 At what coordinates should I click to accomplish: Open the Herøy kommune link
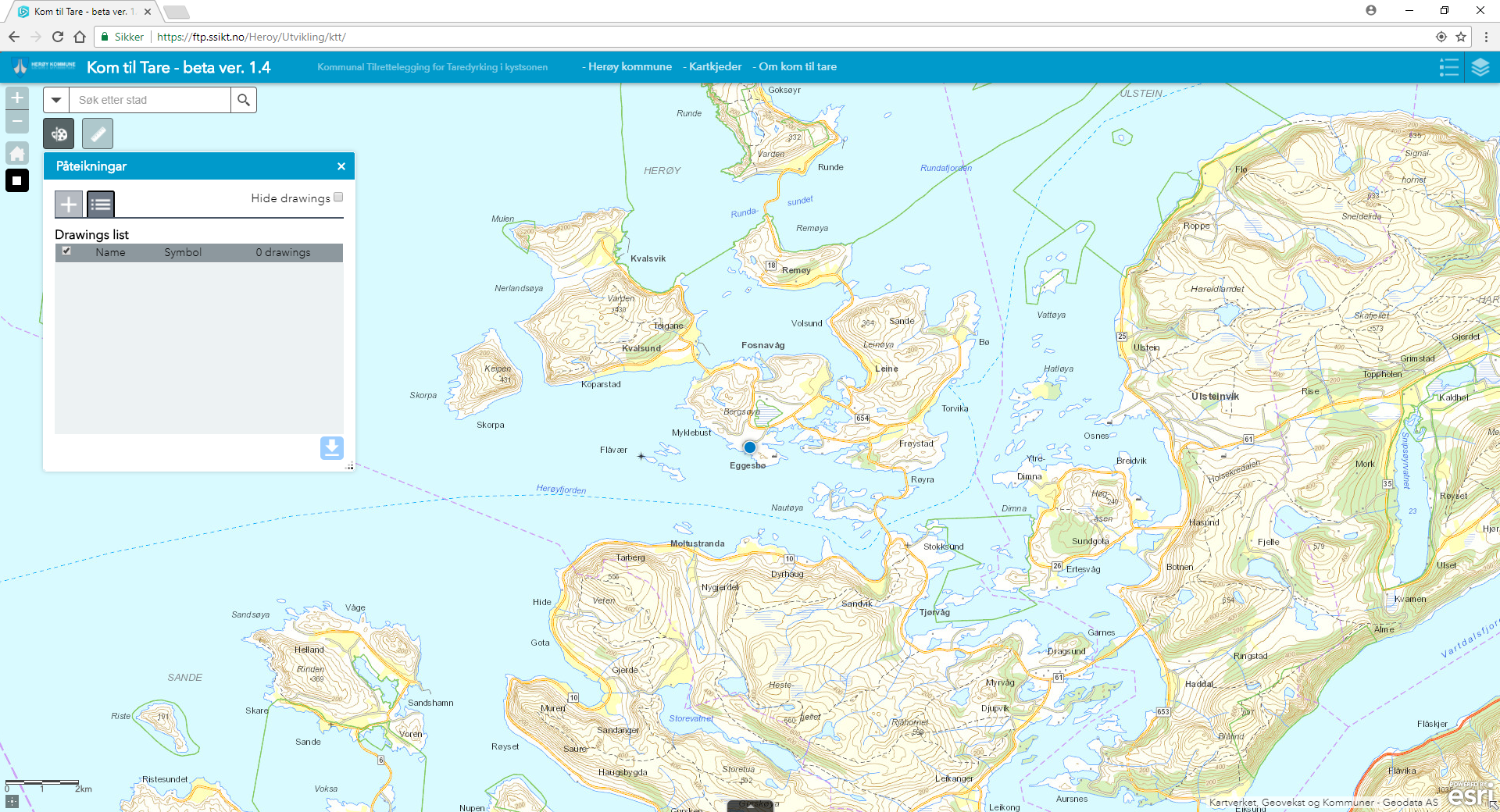(x=629, y=67)
